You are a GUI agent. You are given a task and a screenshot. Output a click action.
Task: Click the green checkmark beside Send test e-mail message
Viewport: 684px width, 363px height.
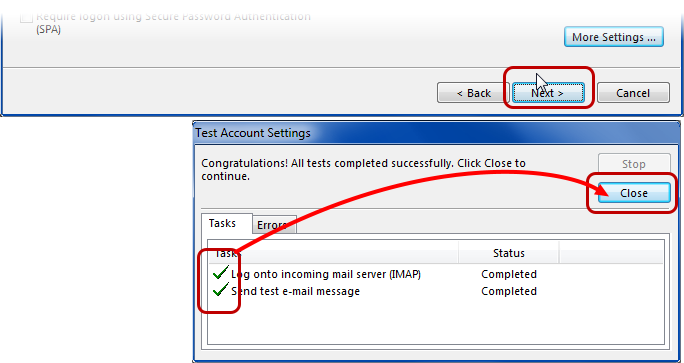click(221, 290)
